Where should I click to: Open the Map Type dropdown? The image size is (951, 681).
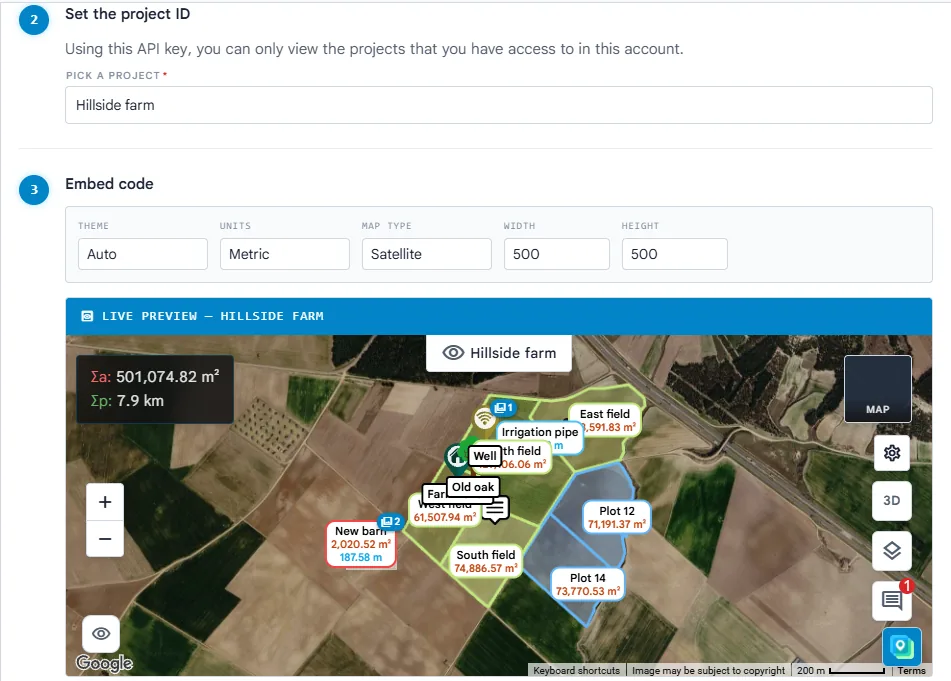tap(426, 254)
